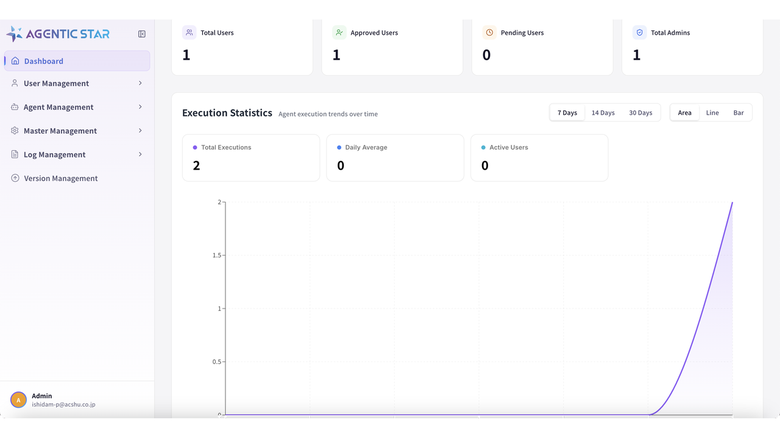Open the Total Executions stat card
The width and height of the screenshot is (780, 439).
[251, 158]
